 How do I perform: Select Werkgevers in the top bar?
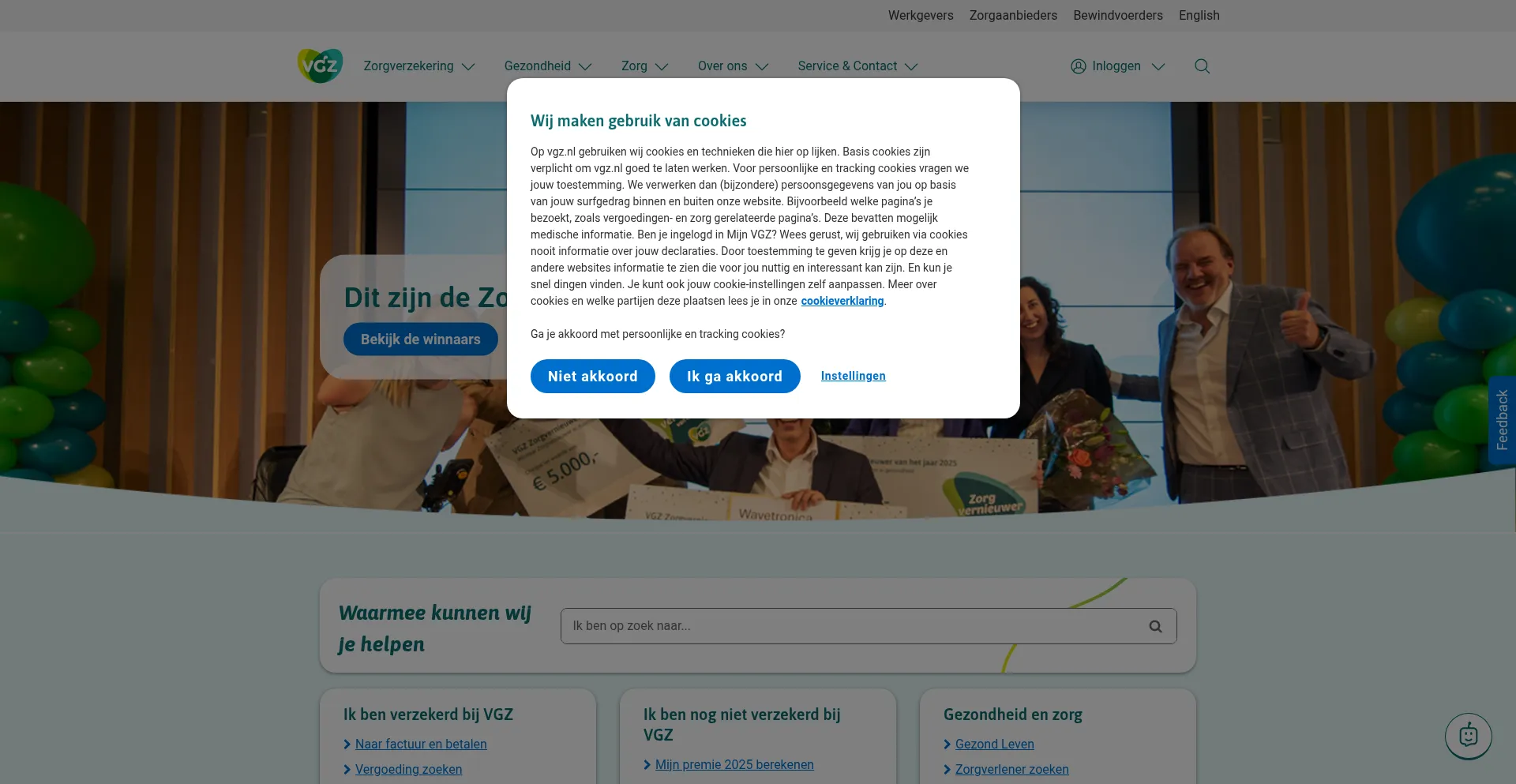click(x=921, y=16)
